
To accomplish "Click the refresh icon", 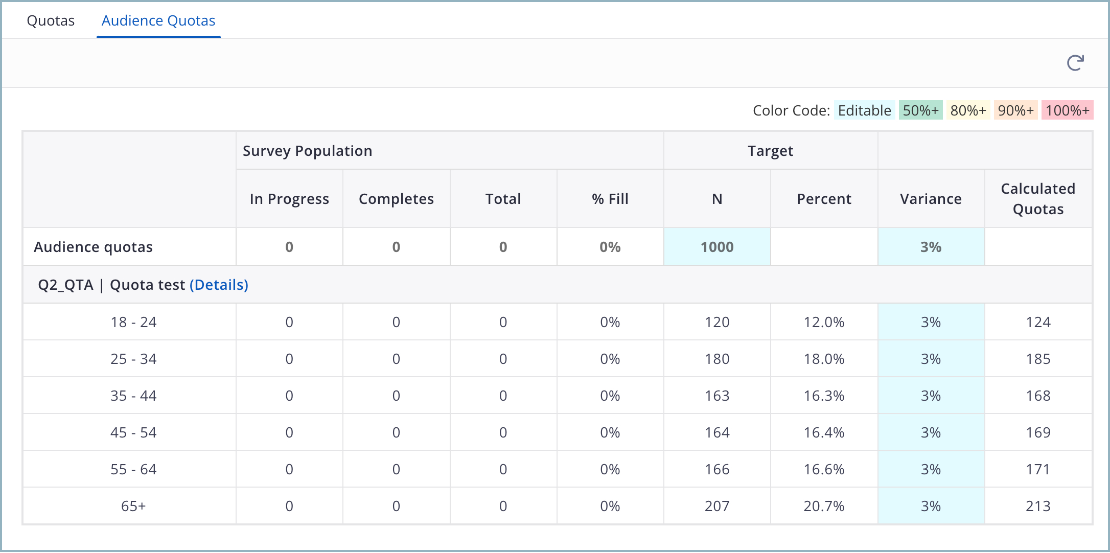I will click(x=1075, y=63).
